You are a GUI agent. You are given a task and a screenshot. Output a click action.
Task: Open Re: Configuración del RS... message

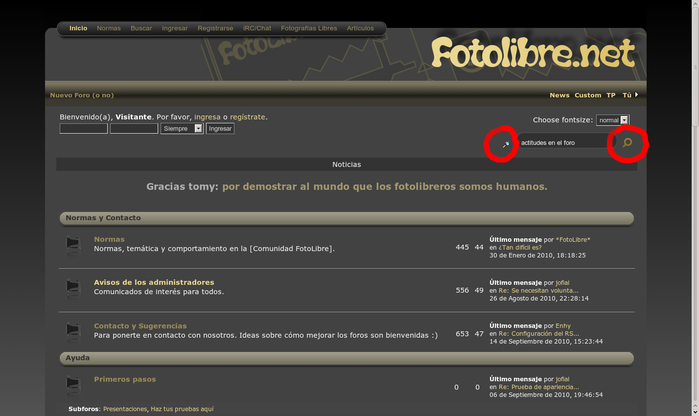539,334
